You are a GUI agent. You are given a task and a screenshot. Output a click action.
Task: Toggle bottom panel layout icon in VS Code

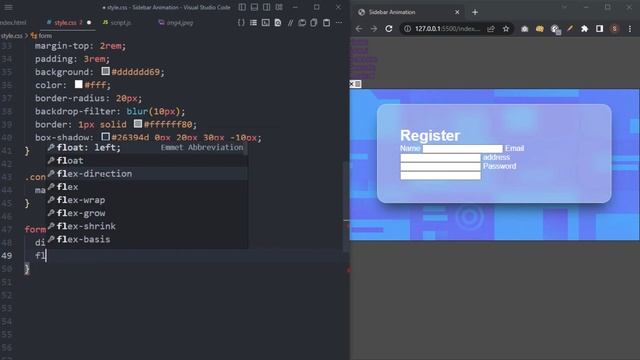(x=254, y=7)
